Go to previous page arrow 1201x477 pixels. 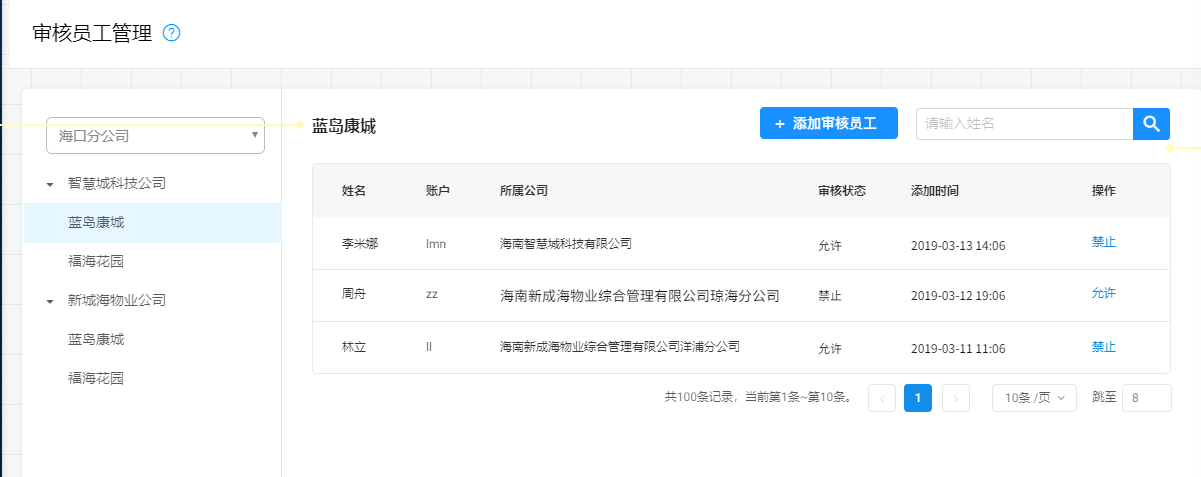click(882, 398)
